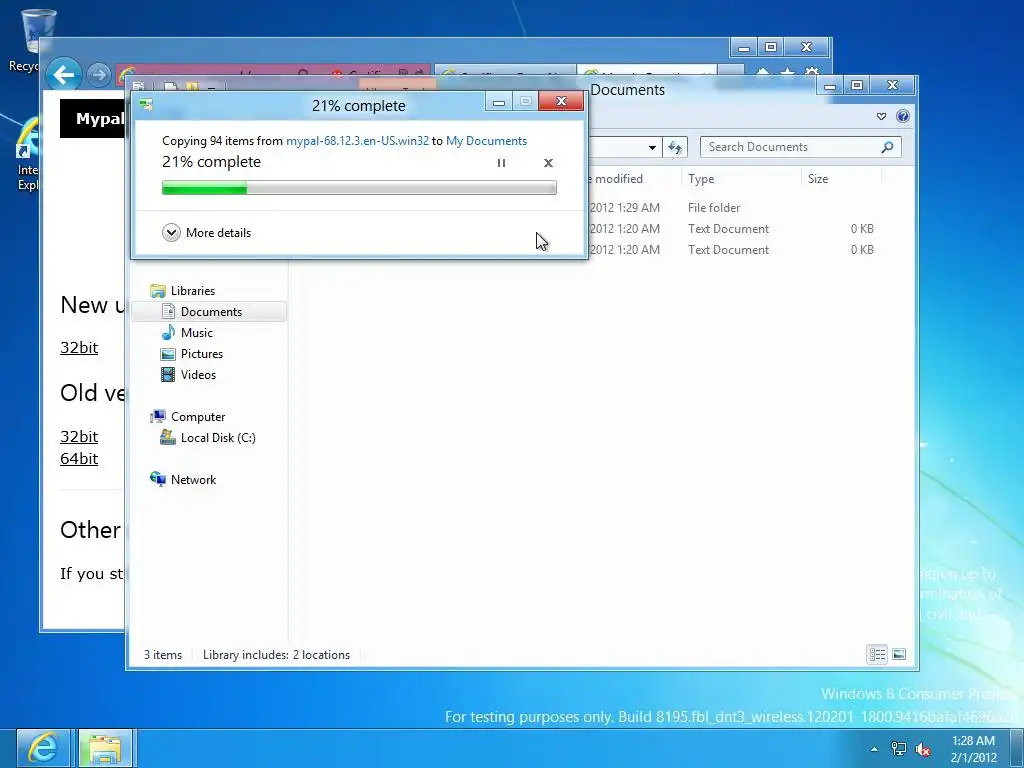Open Internet Explorer home icon
Image resolution: width=1024 pixels, height=768 pixels.
click(x=763, y=73)
